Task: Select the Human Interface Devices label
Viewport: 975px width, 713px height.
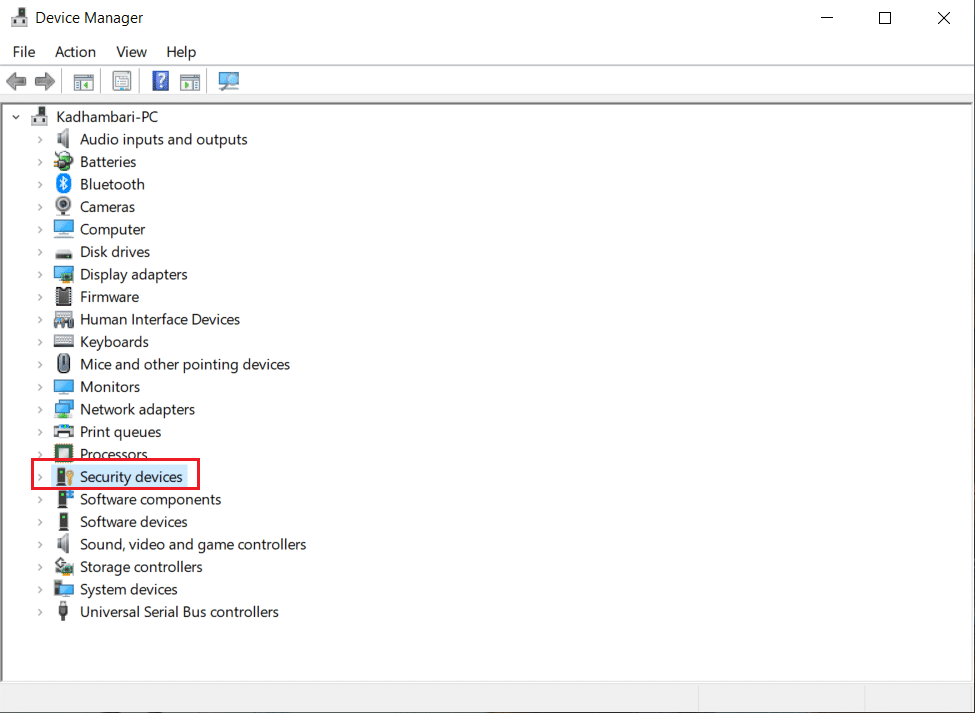Action: pyautogui.click(x=160, y=319)
